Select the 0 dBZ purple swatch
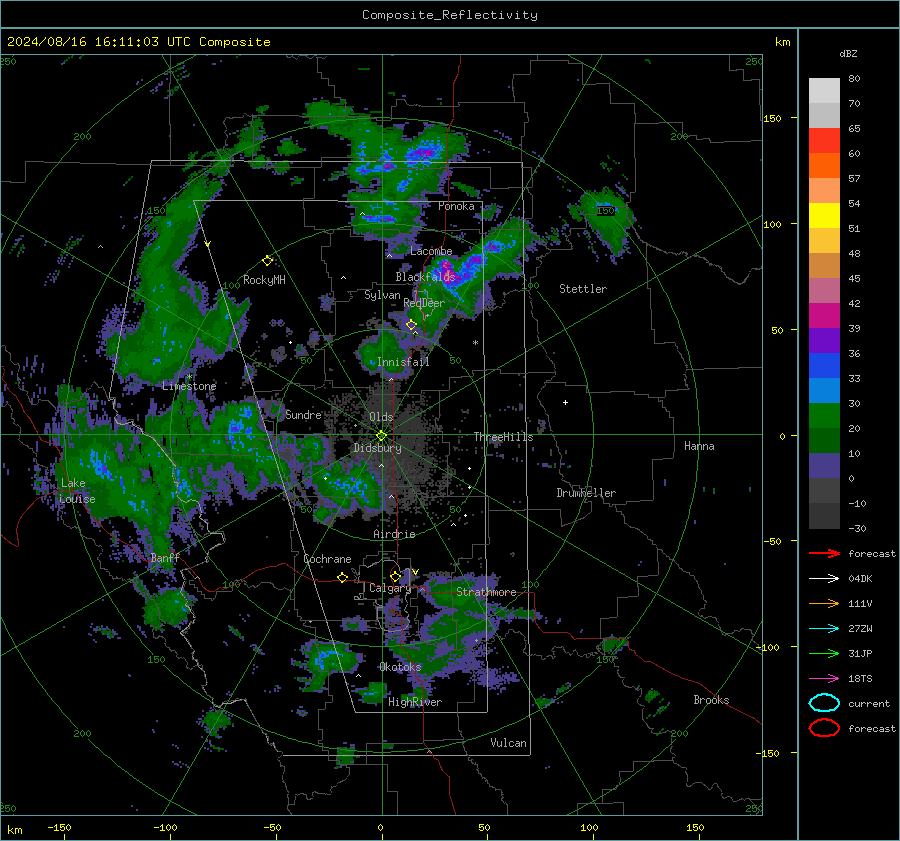Screen dimensions: 900x841 [824, 465]
